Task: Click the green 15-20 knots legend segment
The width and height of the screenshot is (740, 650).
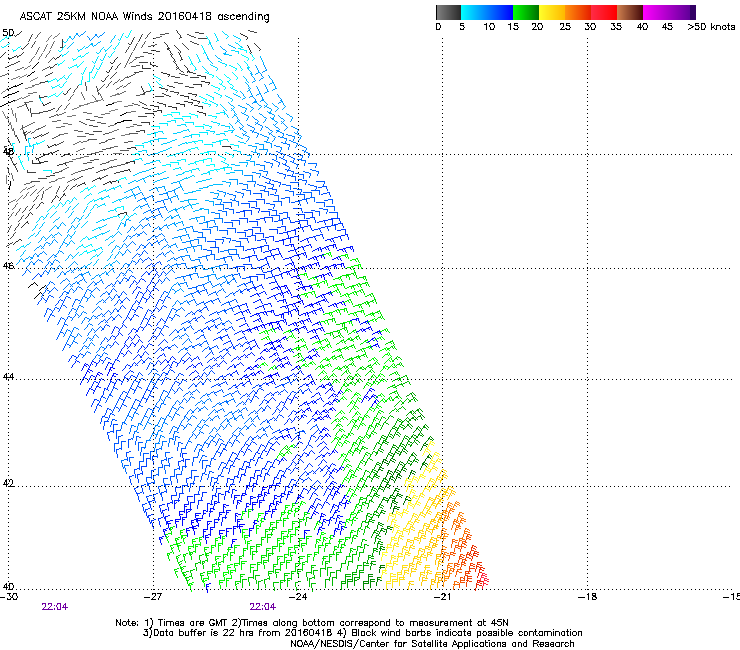Action: [x=526, y=12]
